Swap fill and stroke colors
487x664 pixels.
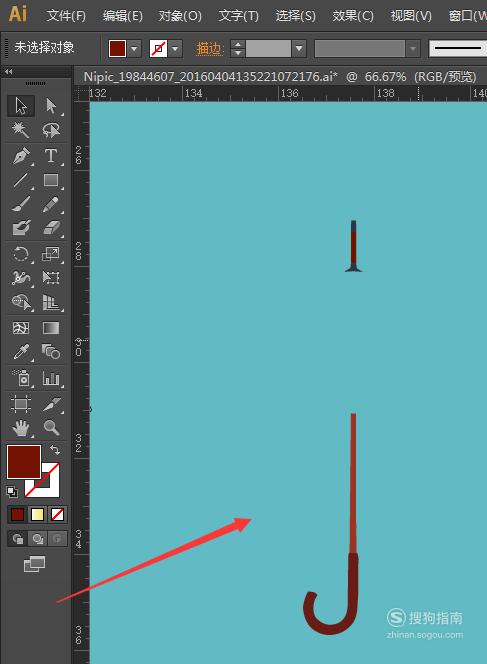[55, 449]
